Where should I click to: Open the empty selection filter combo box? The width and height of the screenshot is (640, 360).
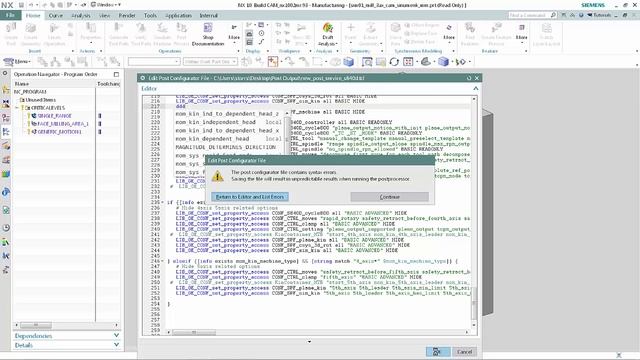154,62
